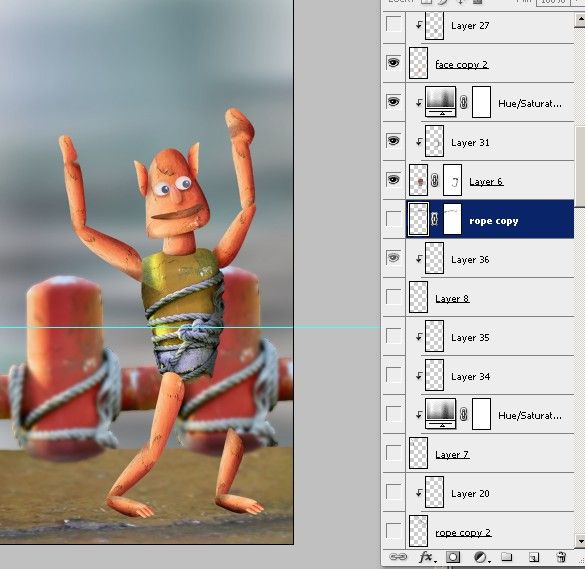585x569 pixels.
Task: Select the layer named Layer 35
Action: pos(470,338)
